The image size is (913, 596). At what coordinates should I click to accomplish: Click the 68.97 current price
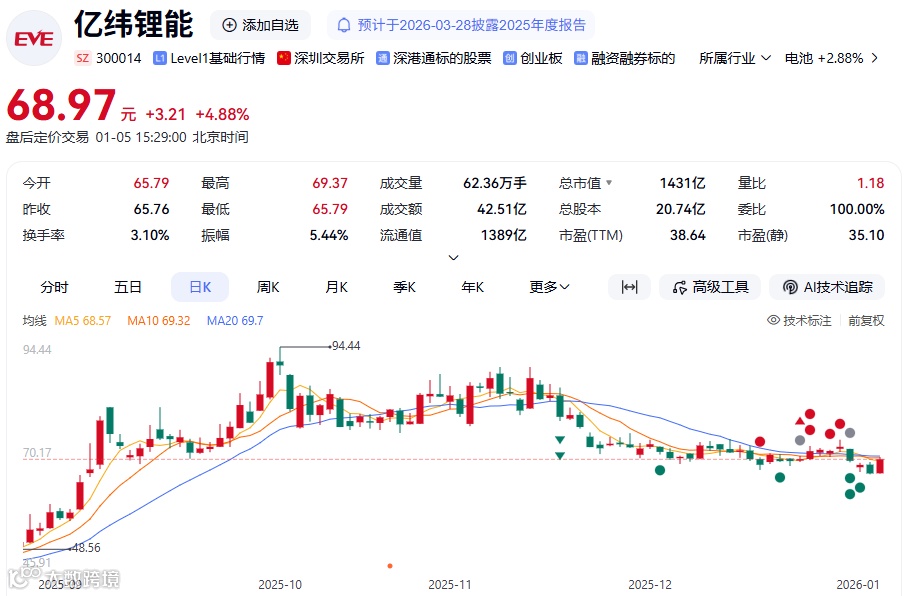(x=61, y=106)
